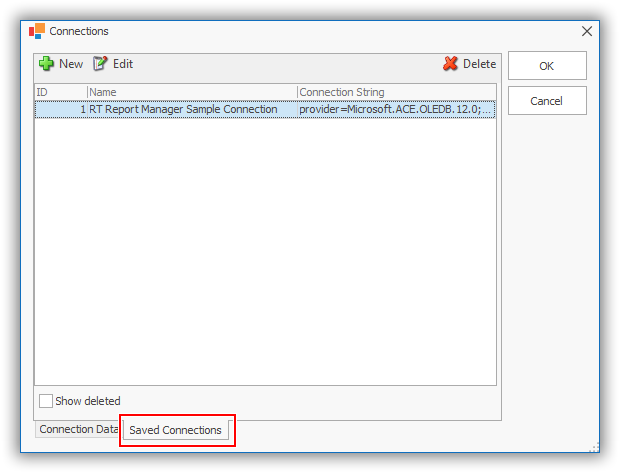The width and height of the screenshot is (620, 473).
Task: Click the red X Delete icon
Action: click(450, 64)
